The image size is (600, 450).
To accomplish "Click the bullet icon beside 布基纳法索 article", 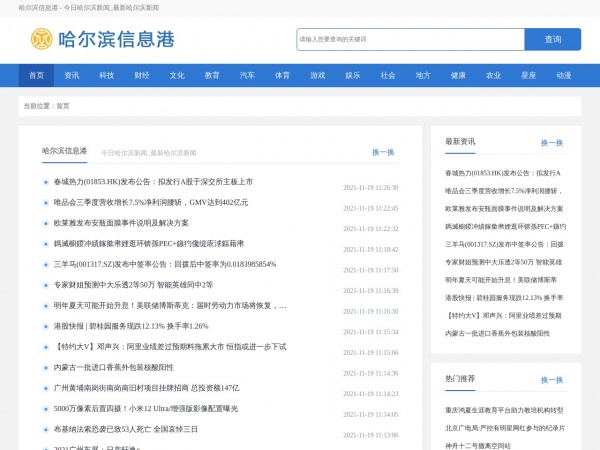I will click(x=46, y=430).
